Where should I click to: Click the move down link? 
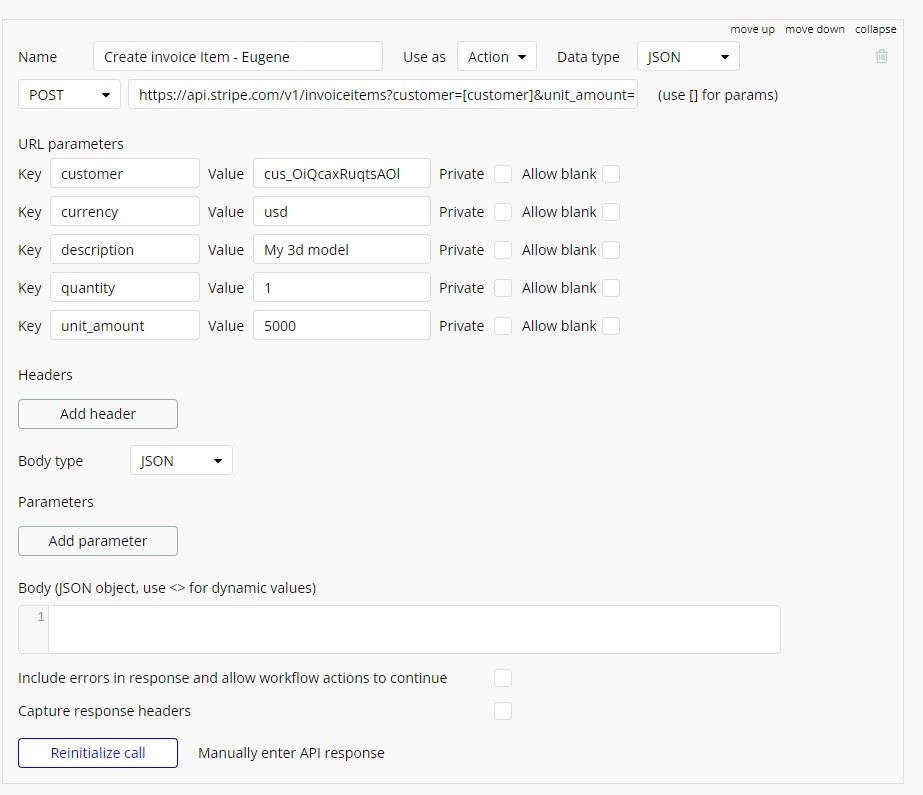click(x=814, y=29)
